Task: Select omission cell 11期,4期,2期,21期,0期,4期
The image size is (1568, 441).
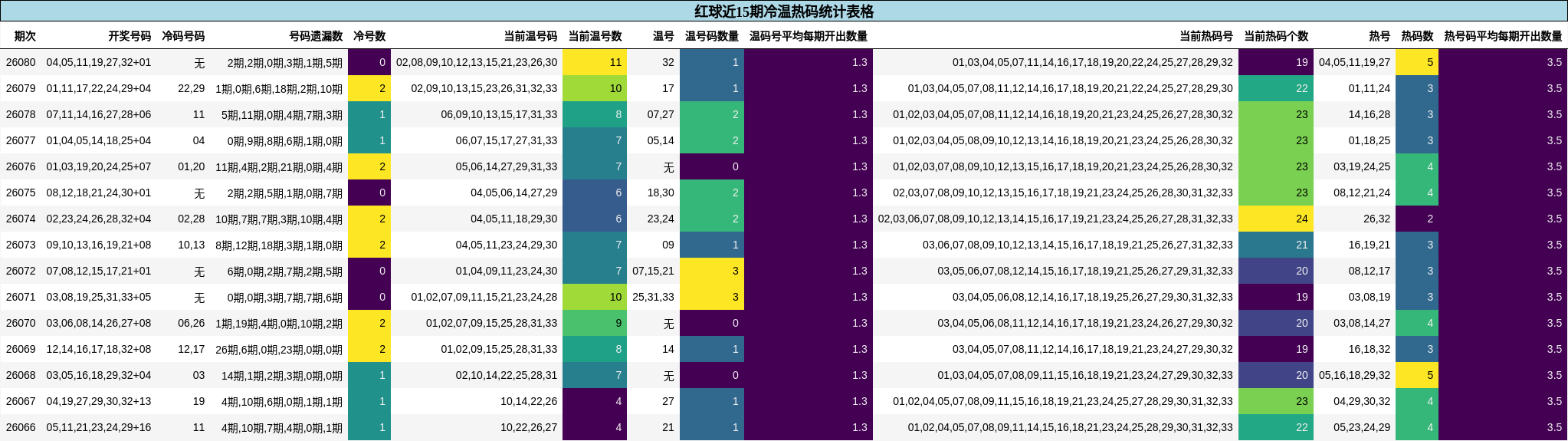Action: [x=279, y=166]
